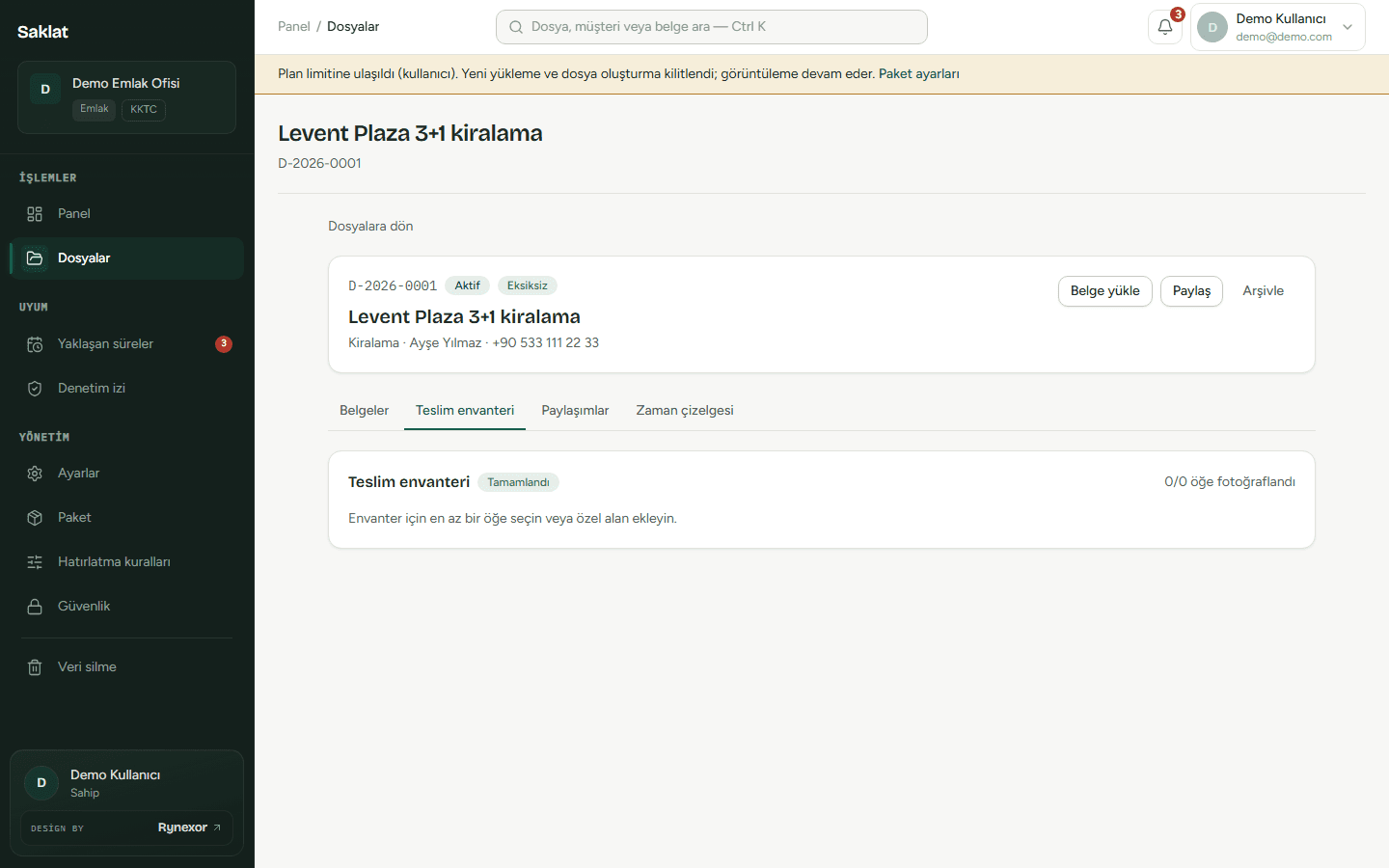
Task: Follow the Paket ayarları link in banner
Action: point(918,74)
